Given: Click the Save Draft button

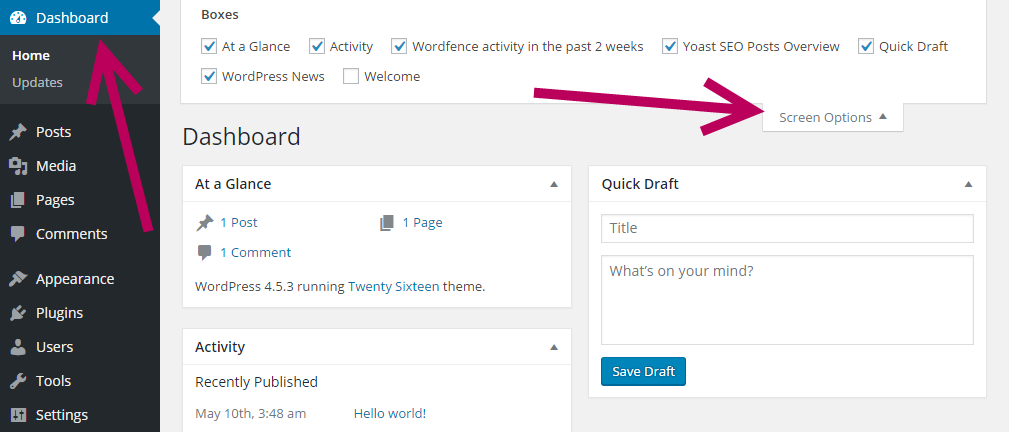Looking at the screenshot, I should click(643, 371).
